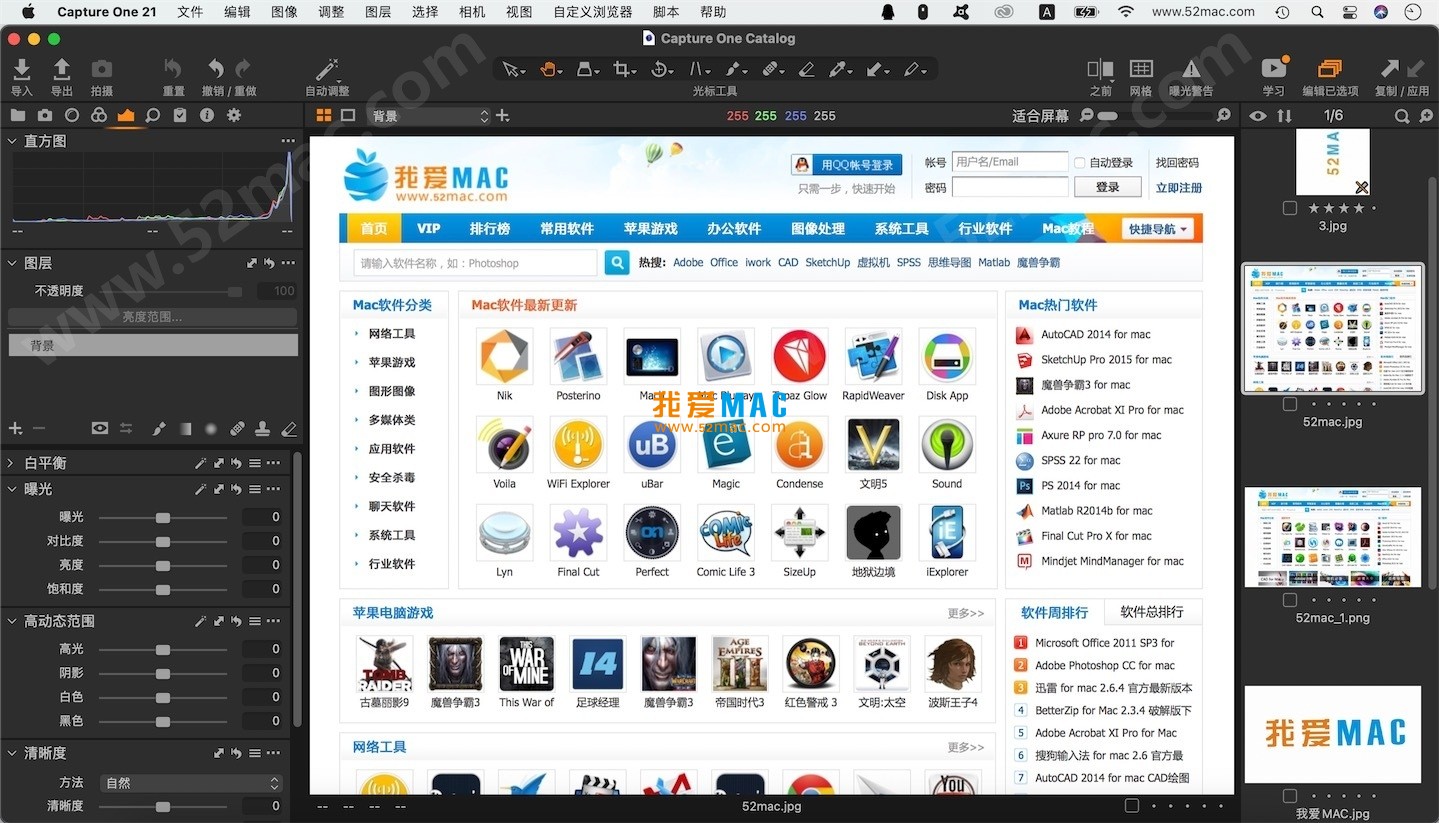Image resolution: width=1439 pixels, height=823 pixels.
Task: Choose the clone stamp icon in layer tools
Action: click(x=263, y=429)
